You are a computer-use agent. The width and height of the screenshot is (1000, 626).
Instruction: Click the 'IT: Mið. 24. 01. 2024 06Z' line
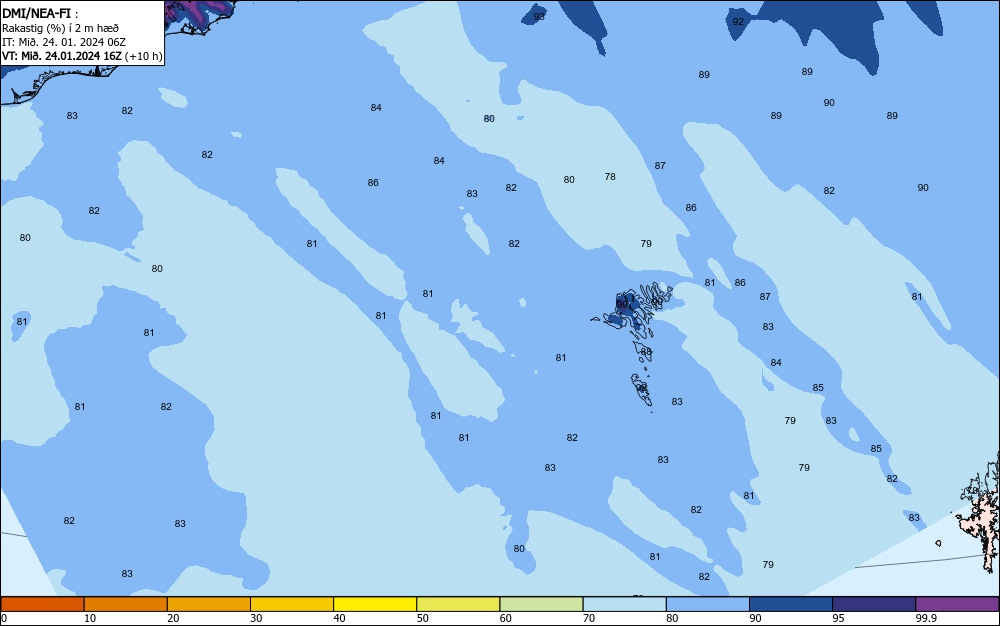64,42
